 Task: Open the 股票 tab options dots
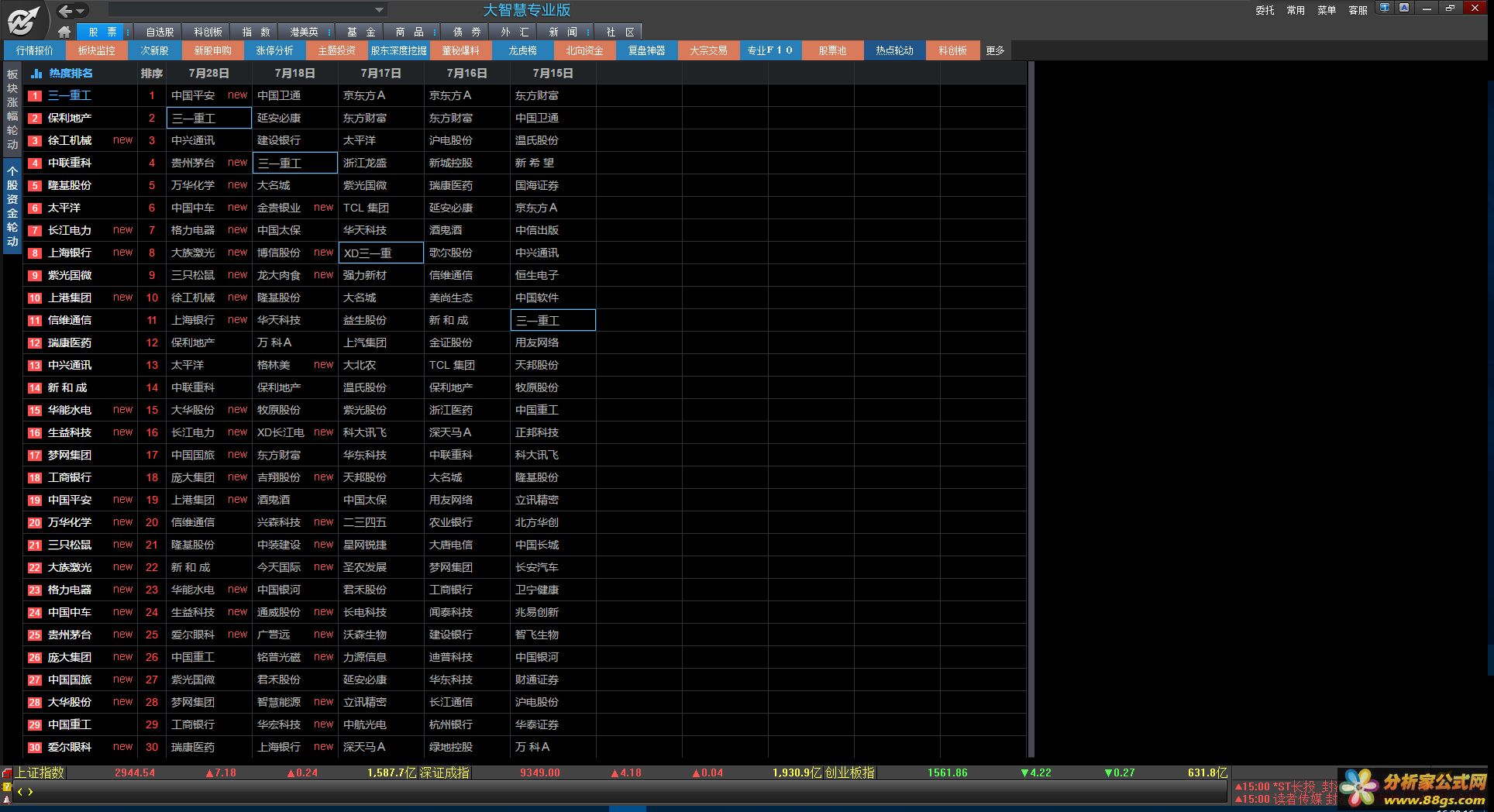[129, 32]
